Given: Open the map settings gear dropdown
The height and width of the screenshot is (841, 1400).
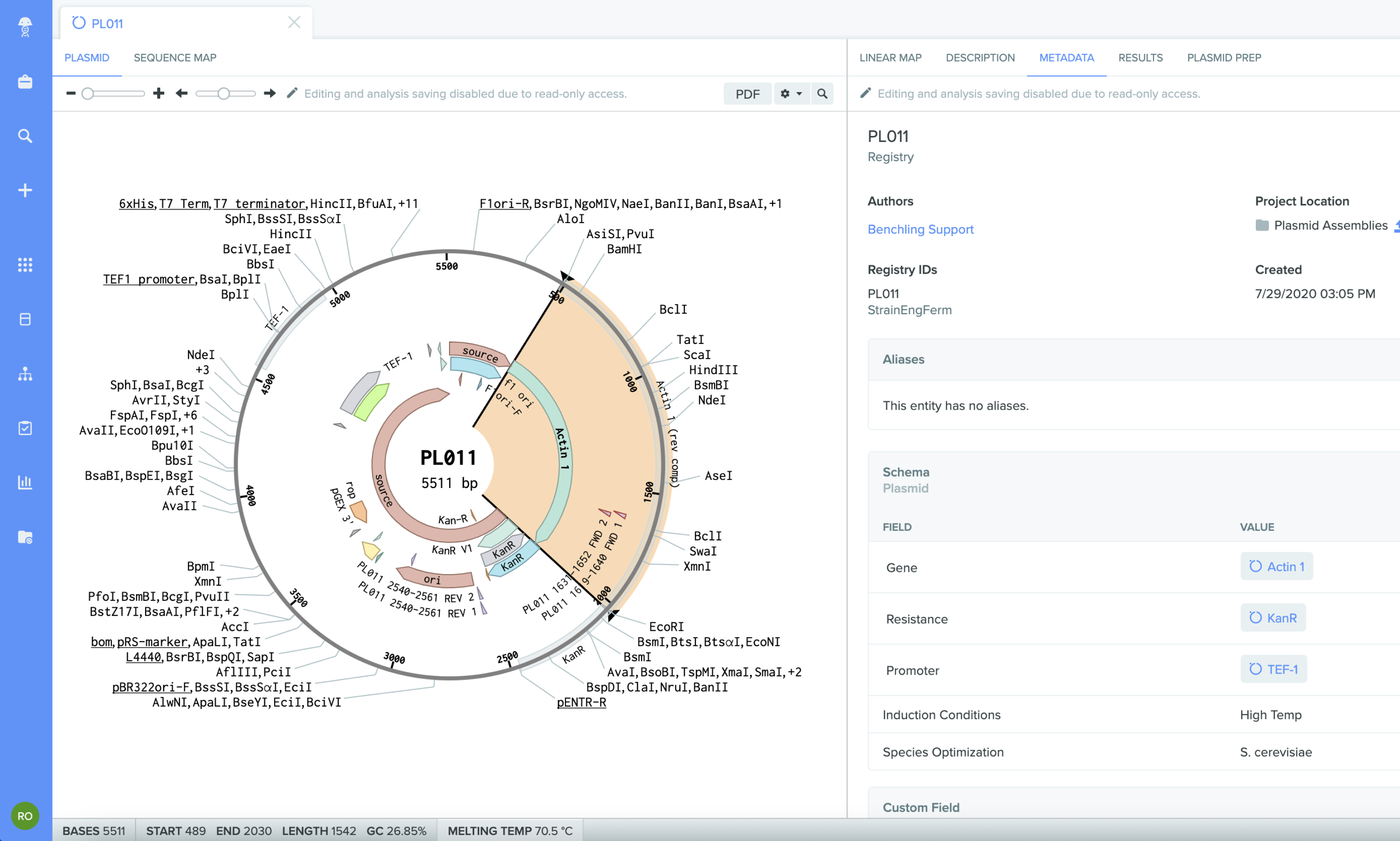Looking at the screenshot, I should click(x=791, y=93).
